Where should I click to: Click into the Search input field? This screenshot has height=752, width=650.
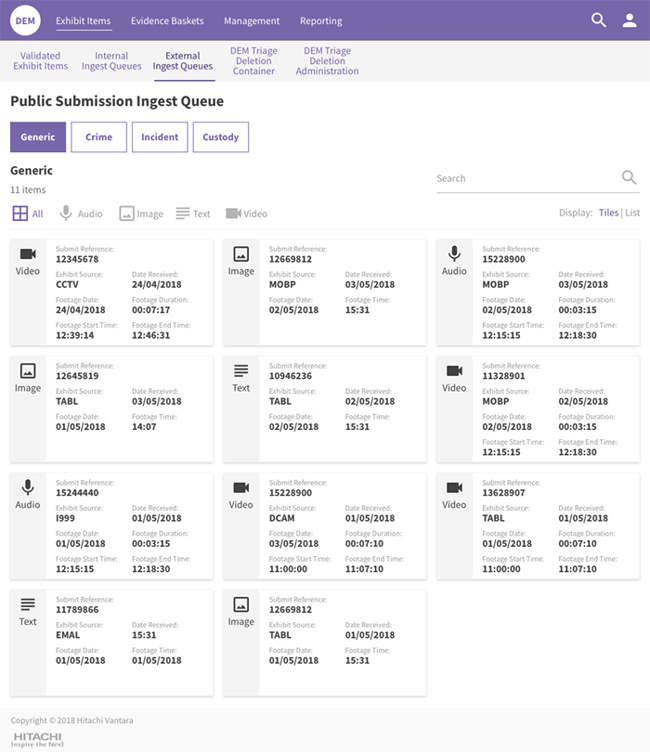[525, 179]
